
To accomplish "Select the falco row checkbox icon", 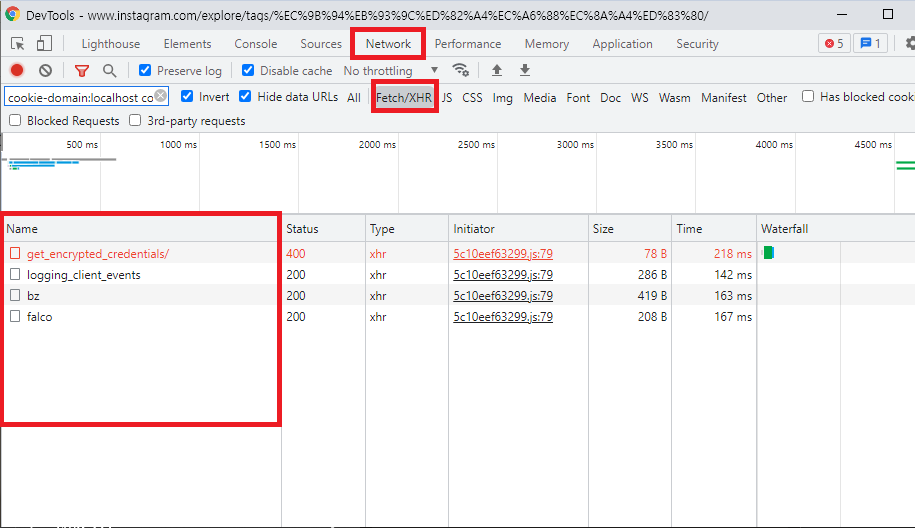I will [x=15, y=316].
